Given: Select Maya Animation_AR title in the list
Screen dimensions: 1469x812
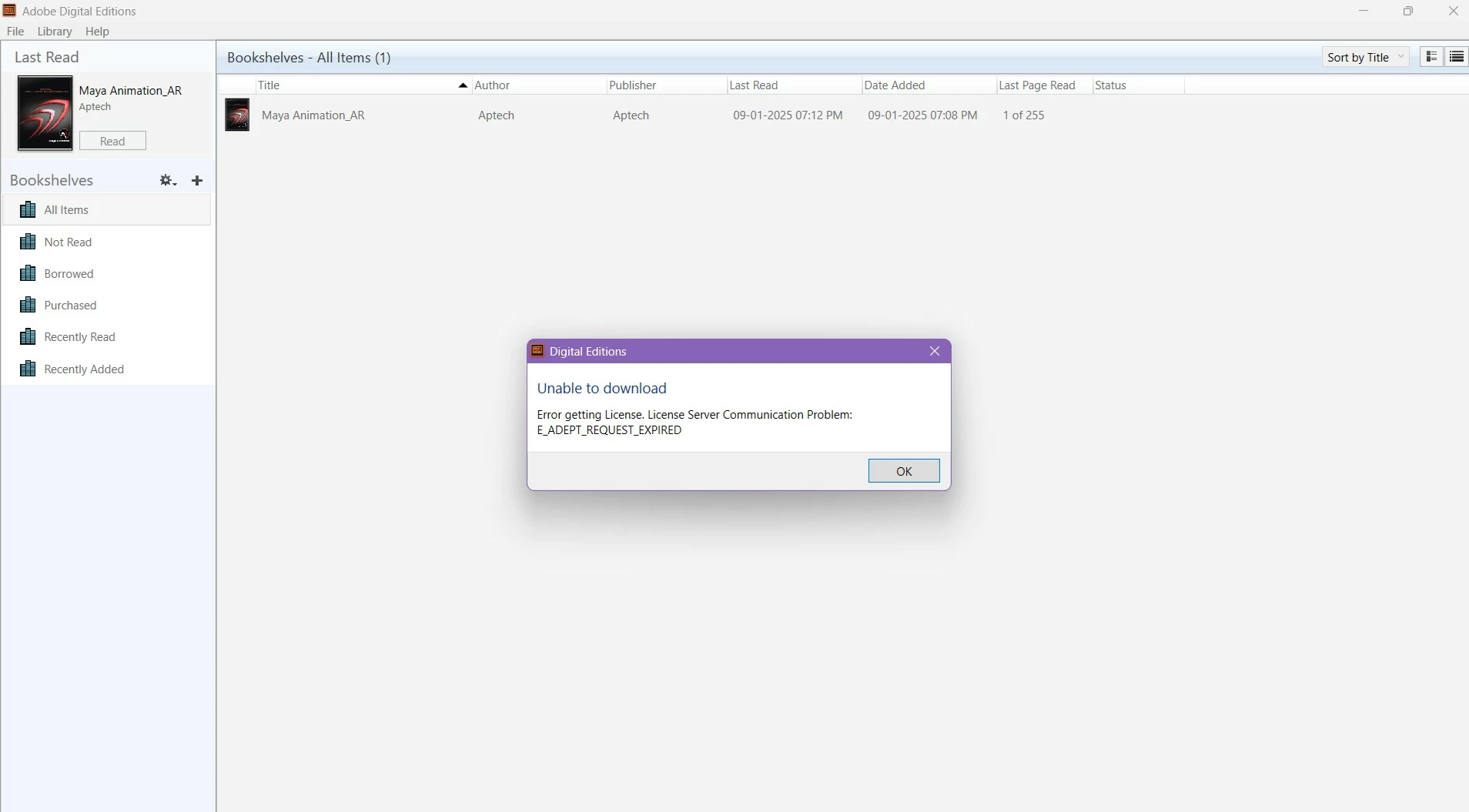Looking at the screenshot, I should click(313, 115).
